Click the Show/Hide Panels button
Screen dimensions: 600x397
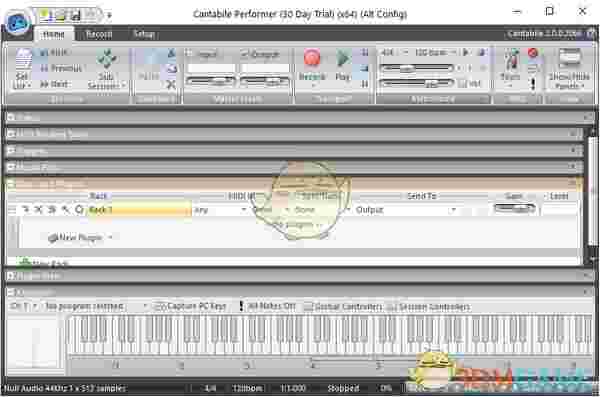tap(569, 69)
